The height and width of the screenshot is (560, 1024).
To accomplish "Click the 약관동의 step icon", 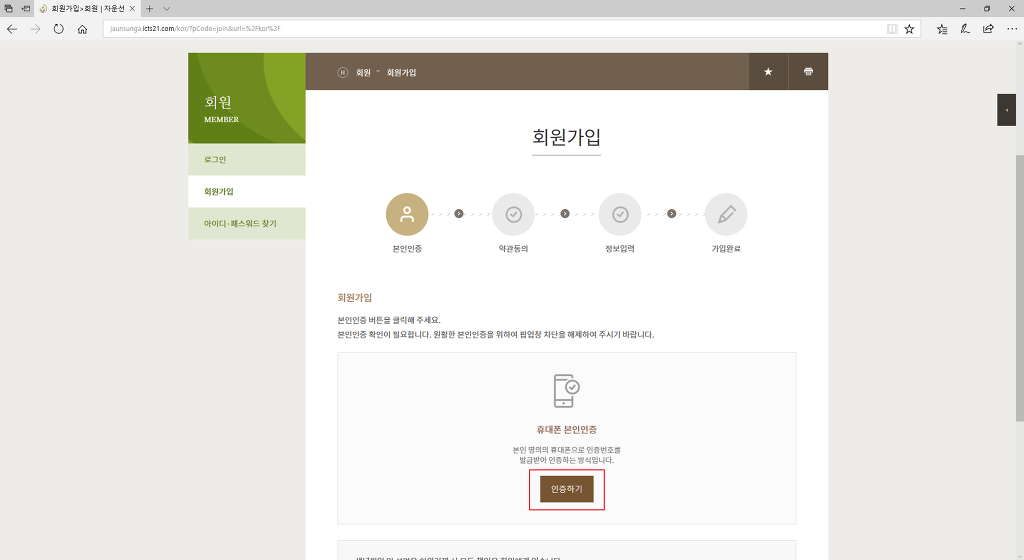I will coord(513,214).
